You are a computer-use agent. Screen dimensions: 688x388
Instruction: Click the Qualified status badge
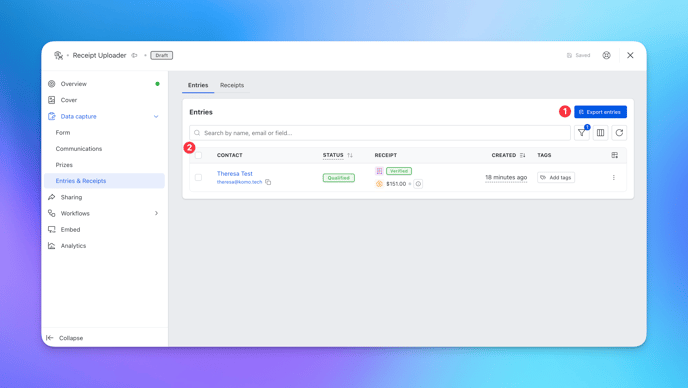click(339, 178)
